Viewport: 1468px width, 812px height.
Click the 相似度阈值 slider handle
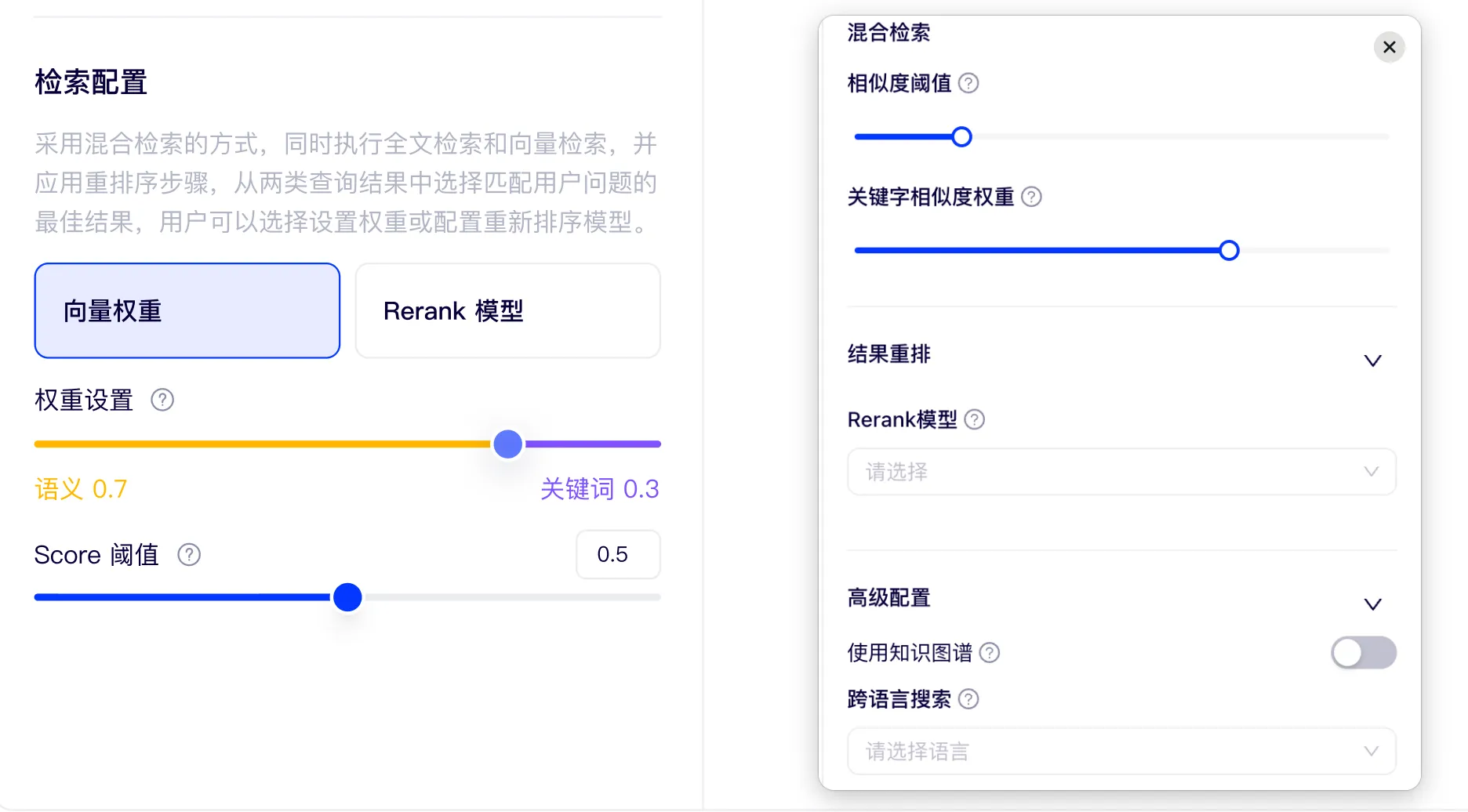961,137
